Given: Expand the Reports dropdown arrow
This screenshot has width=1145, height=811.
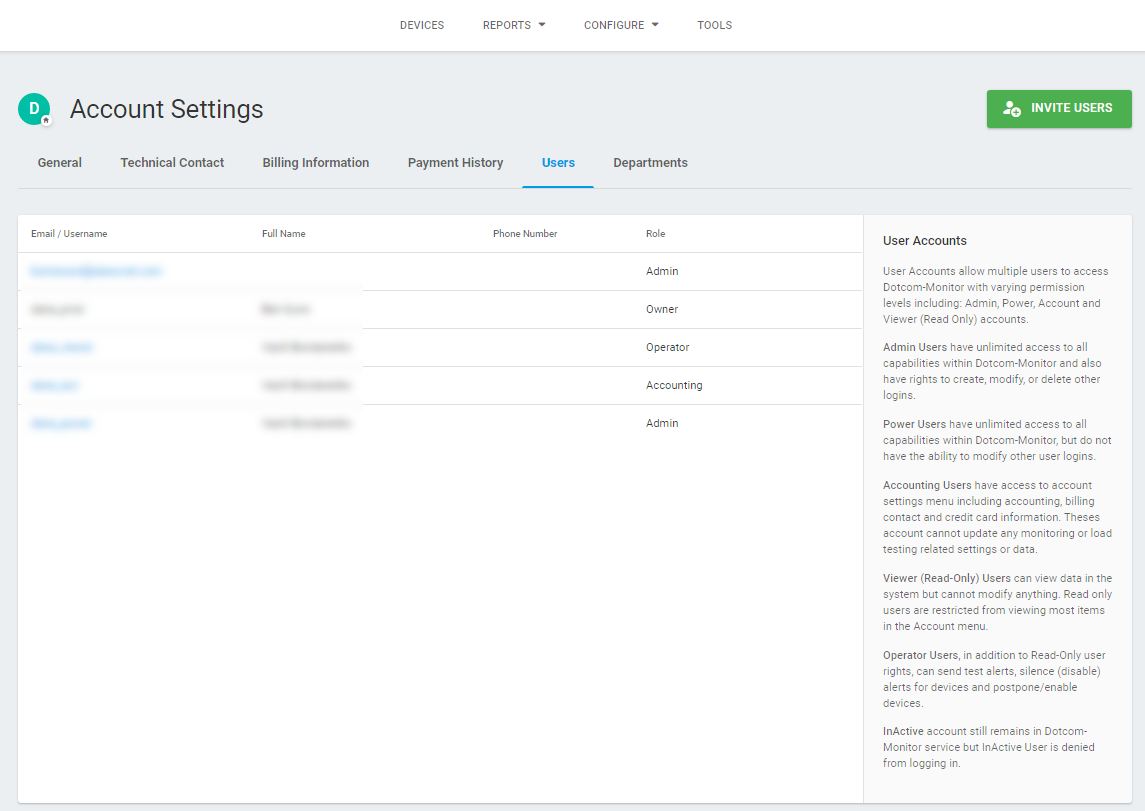Looking at the screenshot, I should pyautogui.click(x=542, y=25).
